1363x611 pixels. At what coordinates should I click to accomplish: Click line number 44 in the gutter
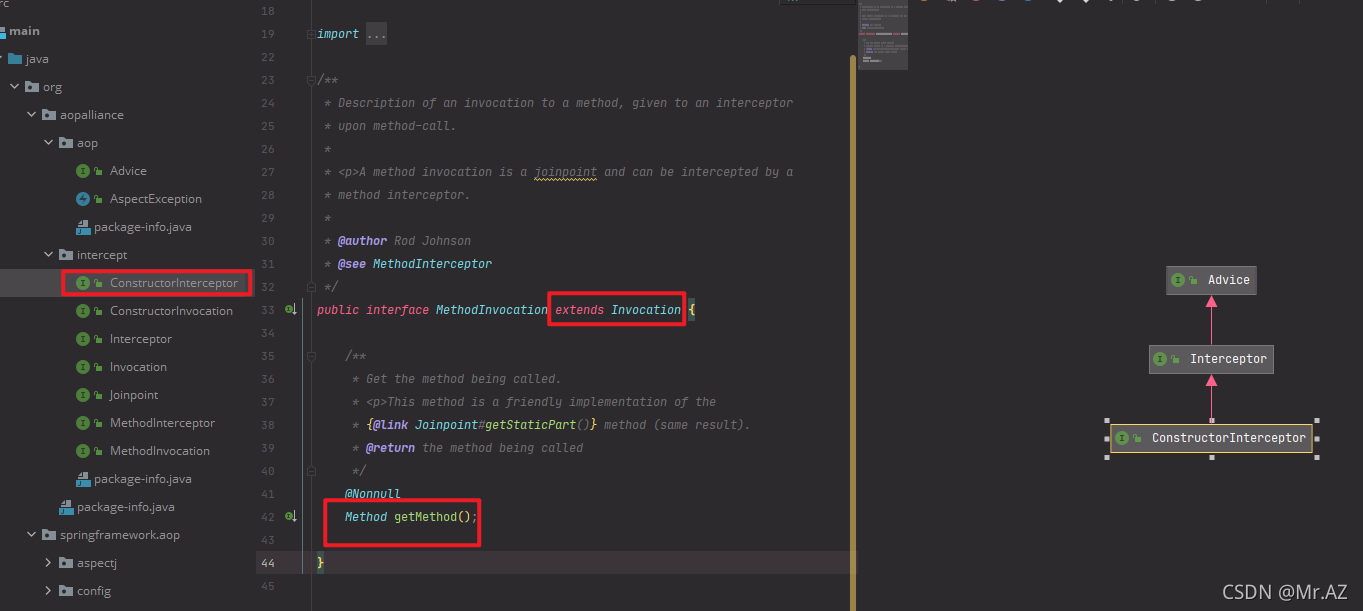click(267, 563)
